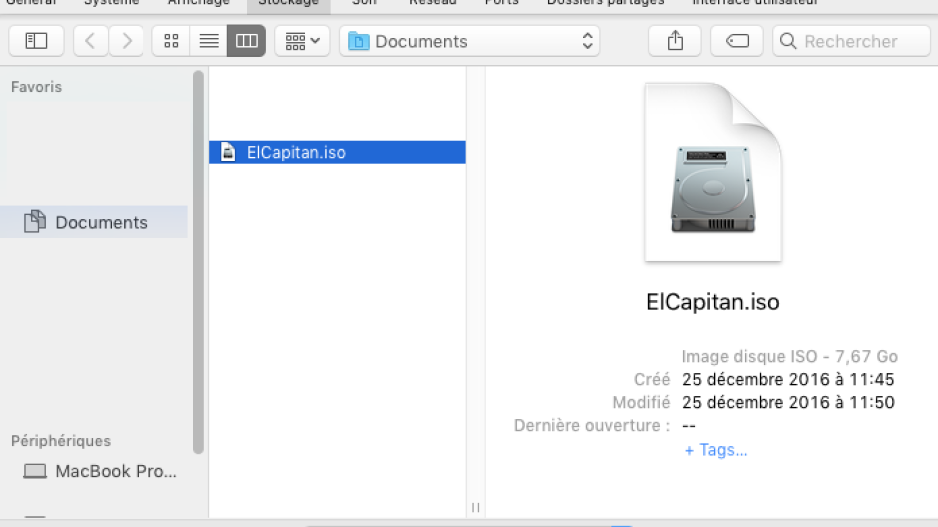Switch to list view

pyautogui.click(x=209, y=41)
